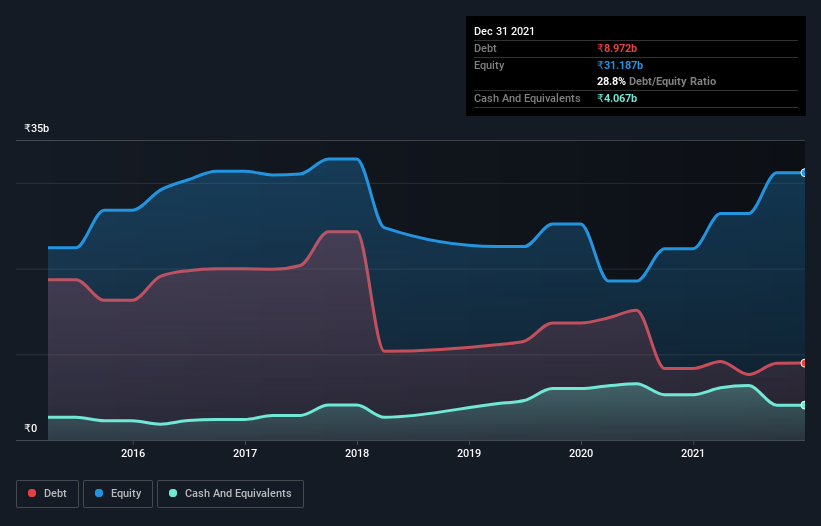Click the 28.8% Debt/Equity Ratio text

click(657, 81)
